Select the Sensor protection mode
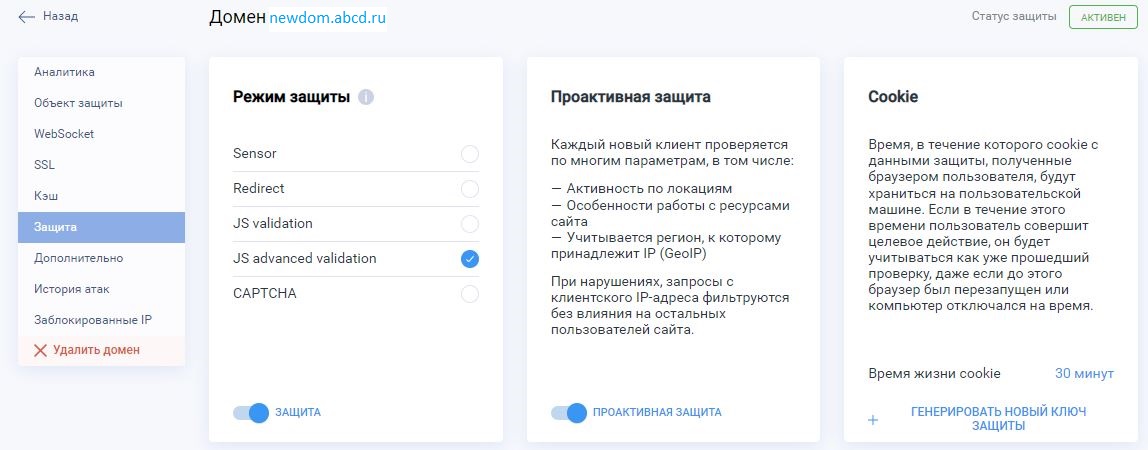This screenshot has width=1148, height=450. tap(470, 154)
